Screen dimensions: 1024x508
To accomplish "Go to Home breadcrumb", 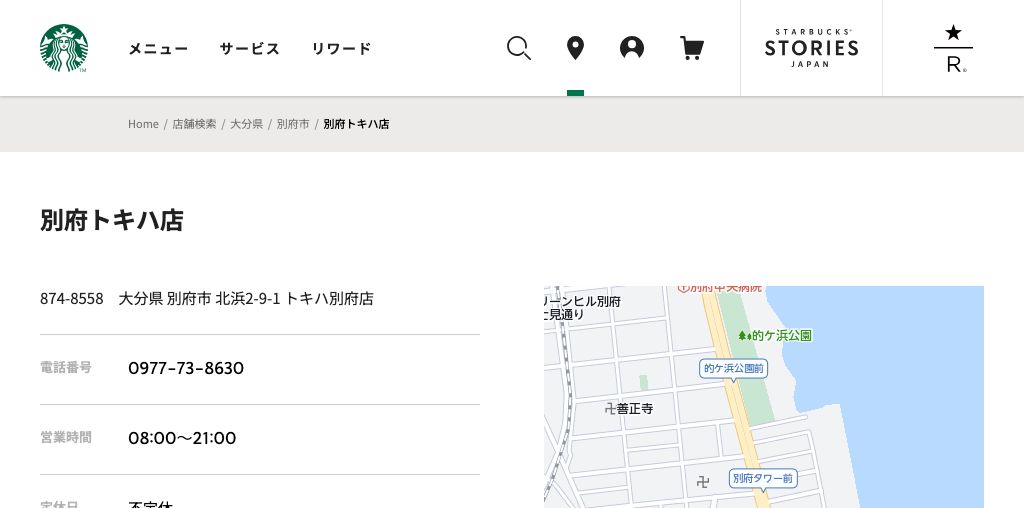I will tap(143, 124).
